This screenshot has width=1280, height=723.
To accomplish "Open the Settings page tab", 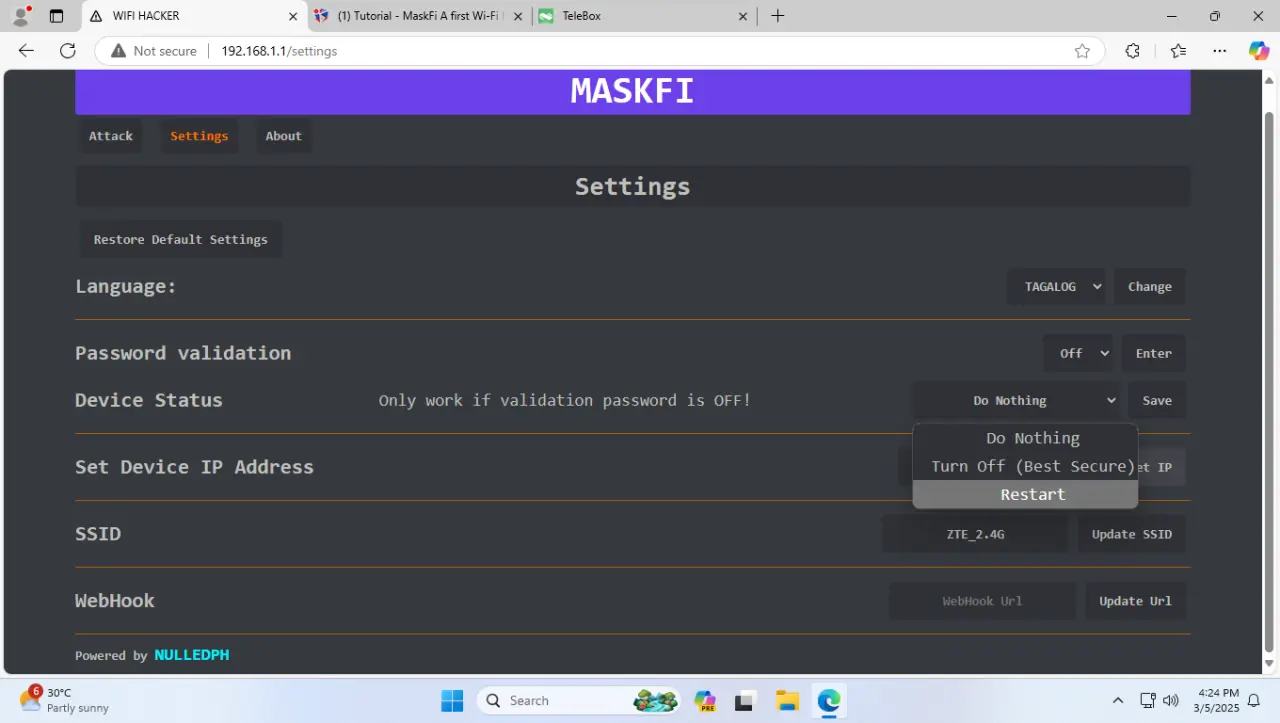I will [x=199, y=136].
